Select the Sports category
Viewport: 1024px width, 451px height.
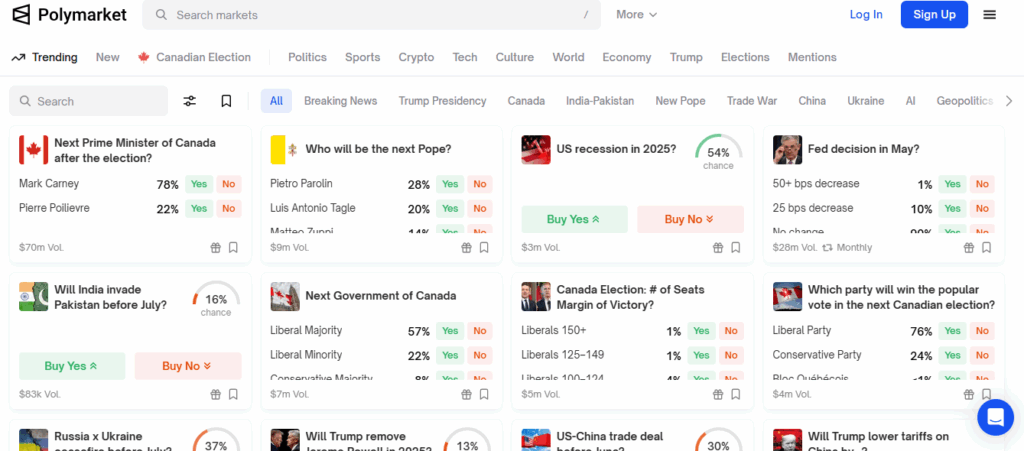click(362, 57)
